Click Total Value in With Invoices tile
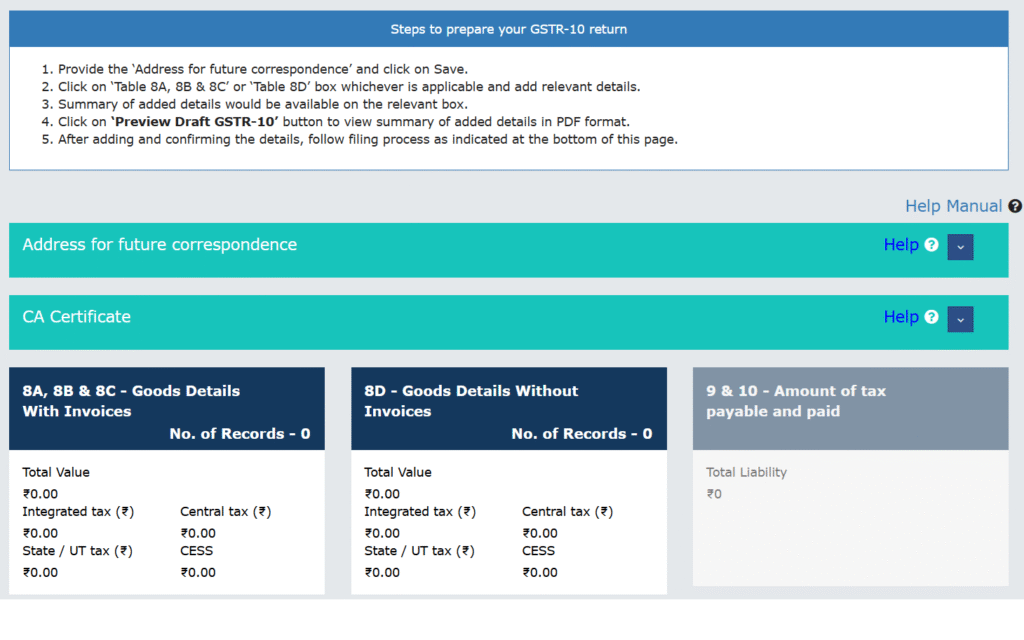The height and width of the screenshot is (640, 1024). 56,472
